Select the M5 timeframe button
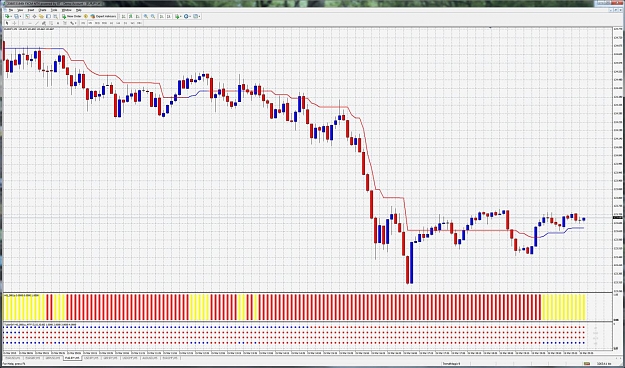This screenshot has width=625, height=368. (90, 23)
